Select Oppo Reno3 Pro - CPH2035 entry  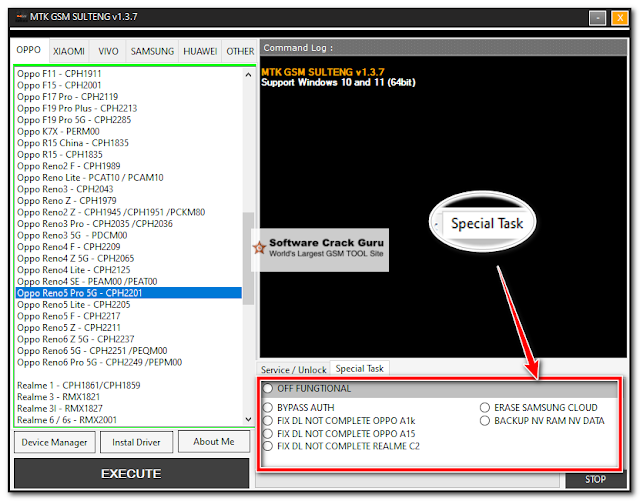click(129, 224)
